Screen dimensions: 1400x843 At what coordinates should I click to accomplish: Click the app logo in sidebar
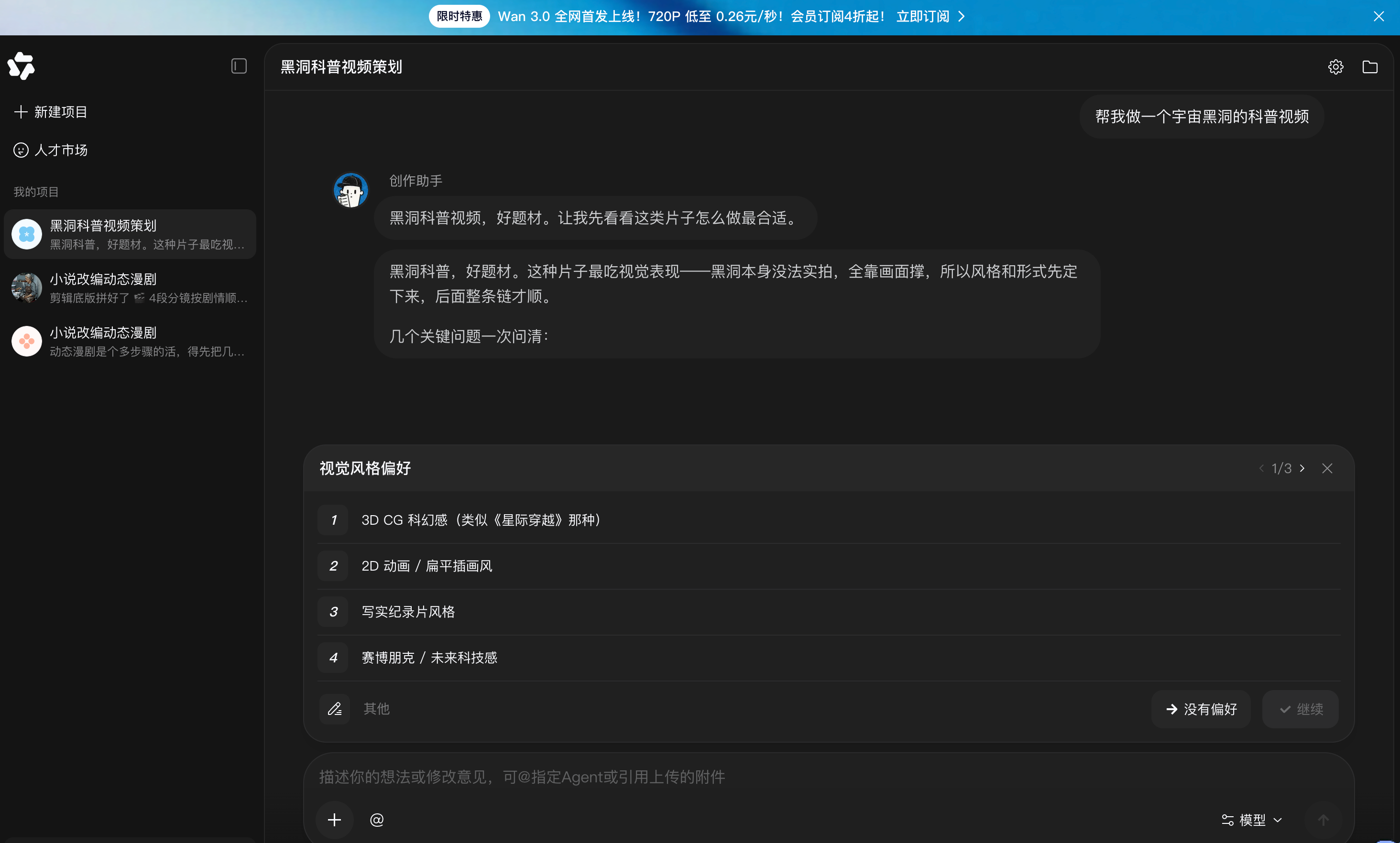point(22,66)
